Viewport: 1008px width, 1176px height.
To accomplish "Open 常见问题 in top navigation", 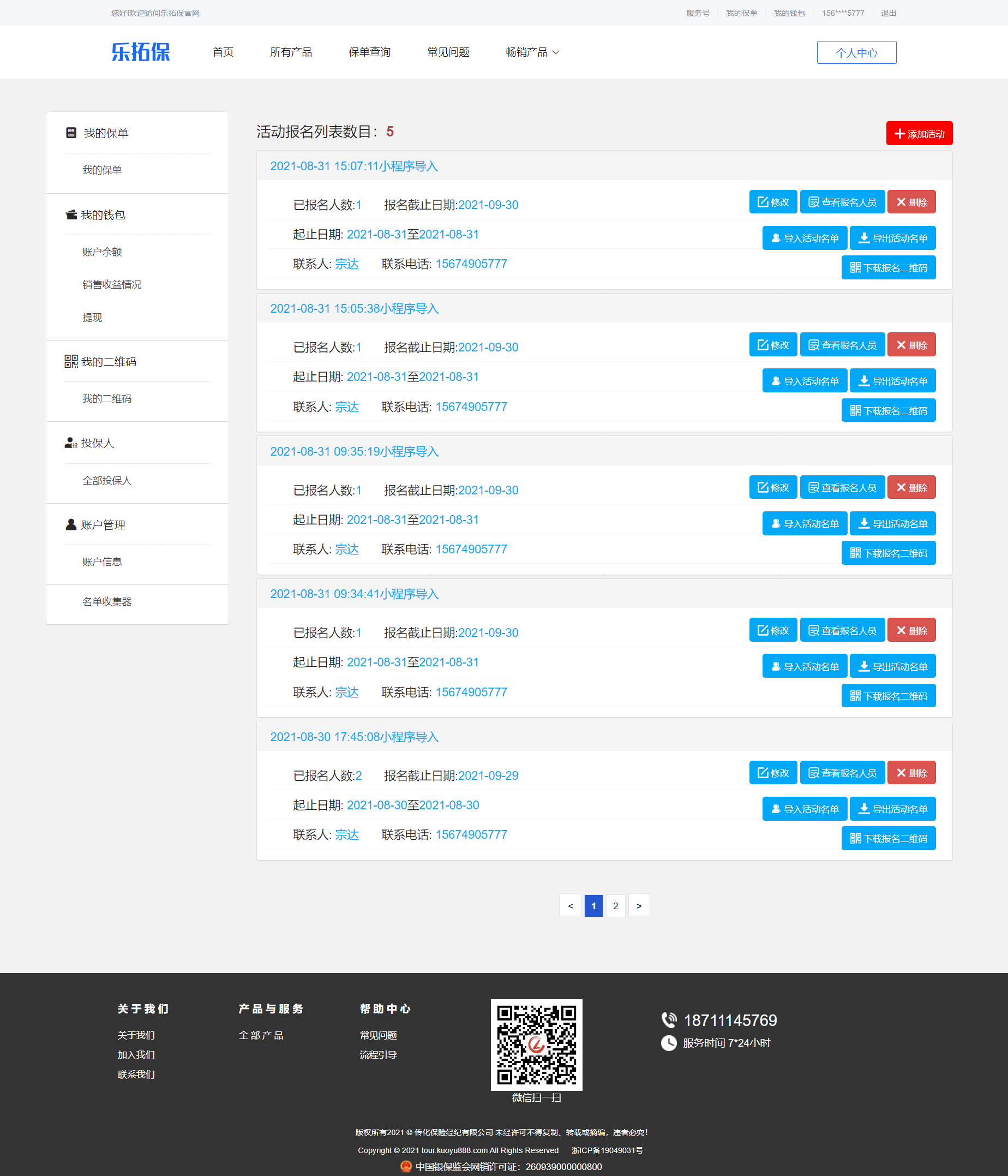I will tap(448, 52).
